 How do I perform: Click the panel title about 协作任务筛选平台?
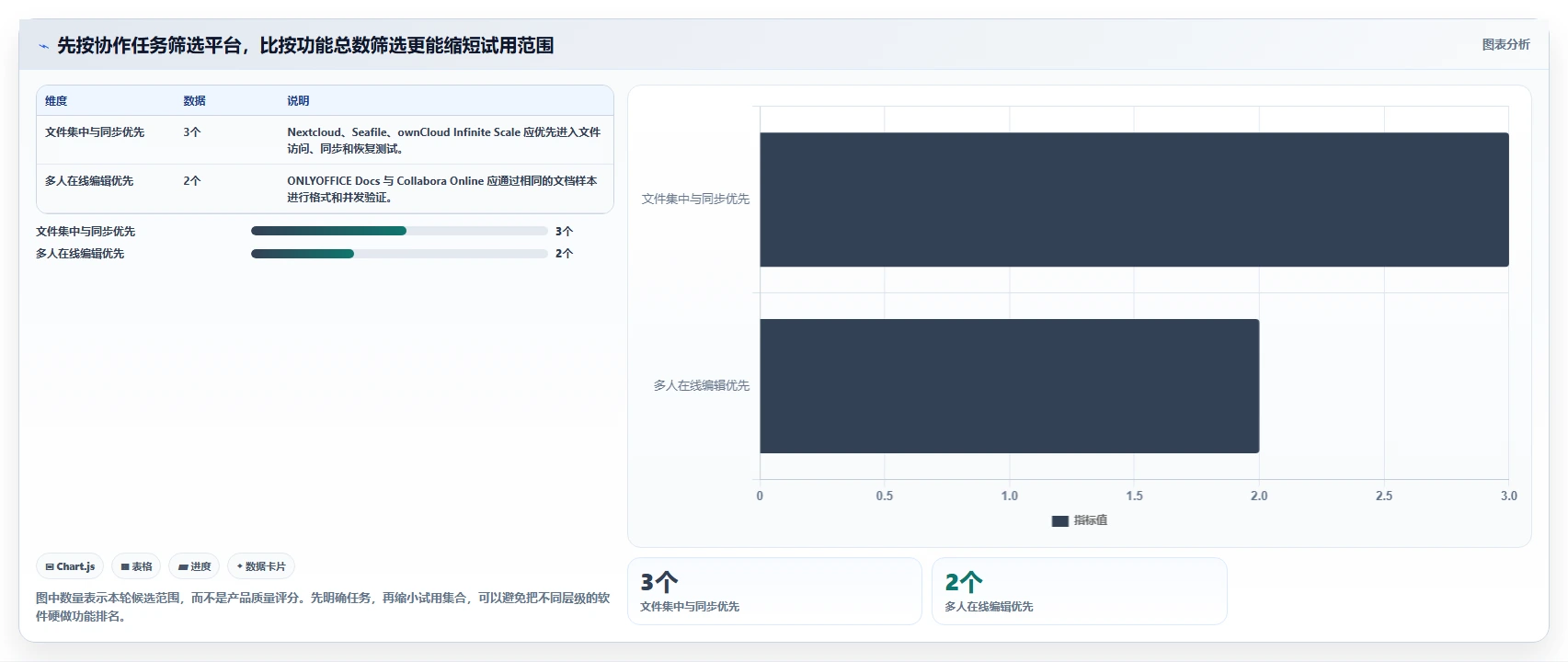tap(305, 45)
